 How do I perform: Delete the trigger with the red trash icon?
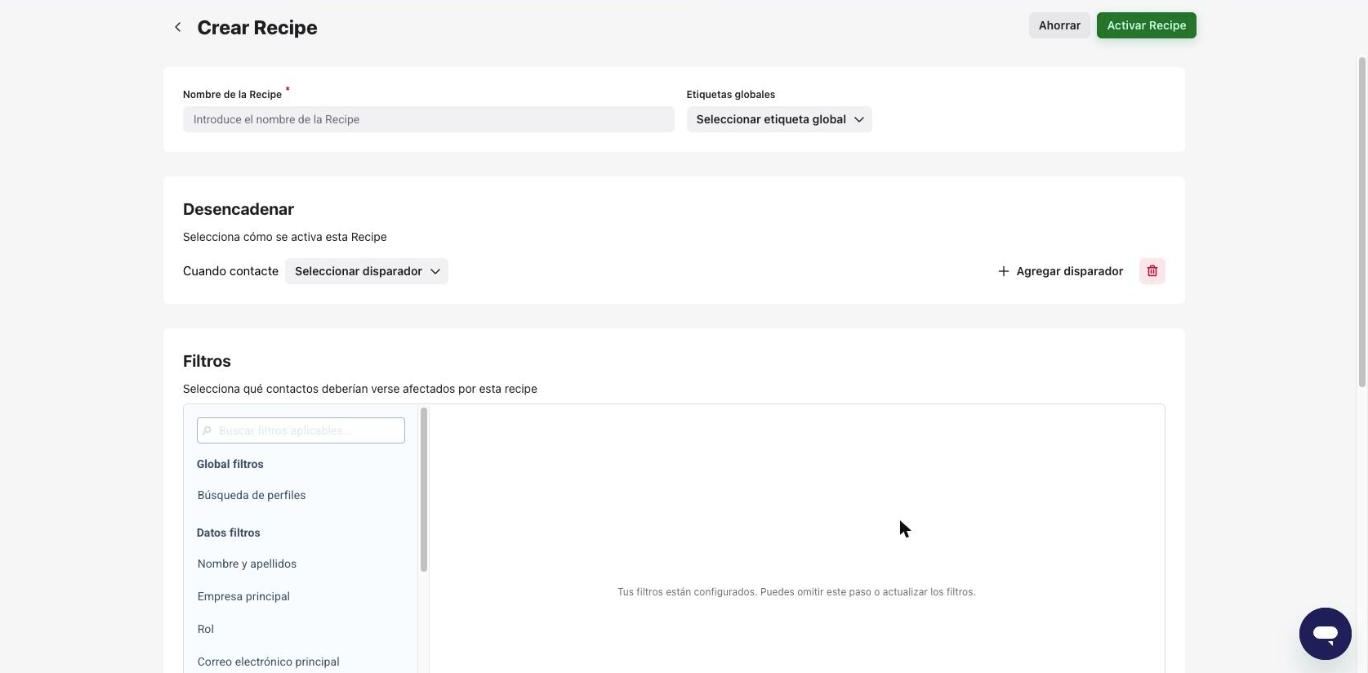tap(1152, 271)
